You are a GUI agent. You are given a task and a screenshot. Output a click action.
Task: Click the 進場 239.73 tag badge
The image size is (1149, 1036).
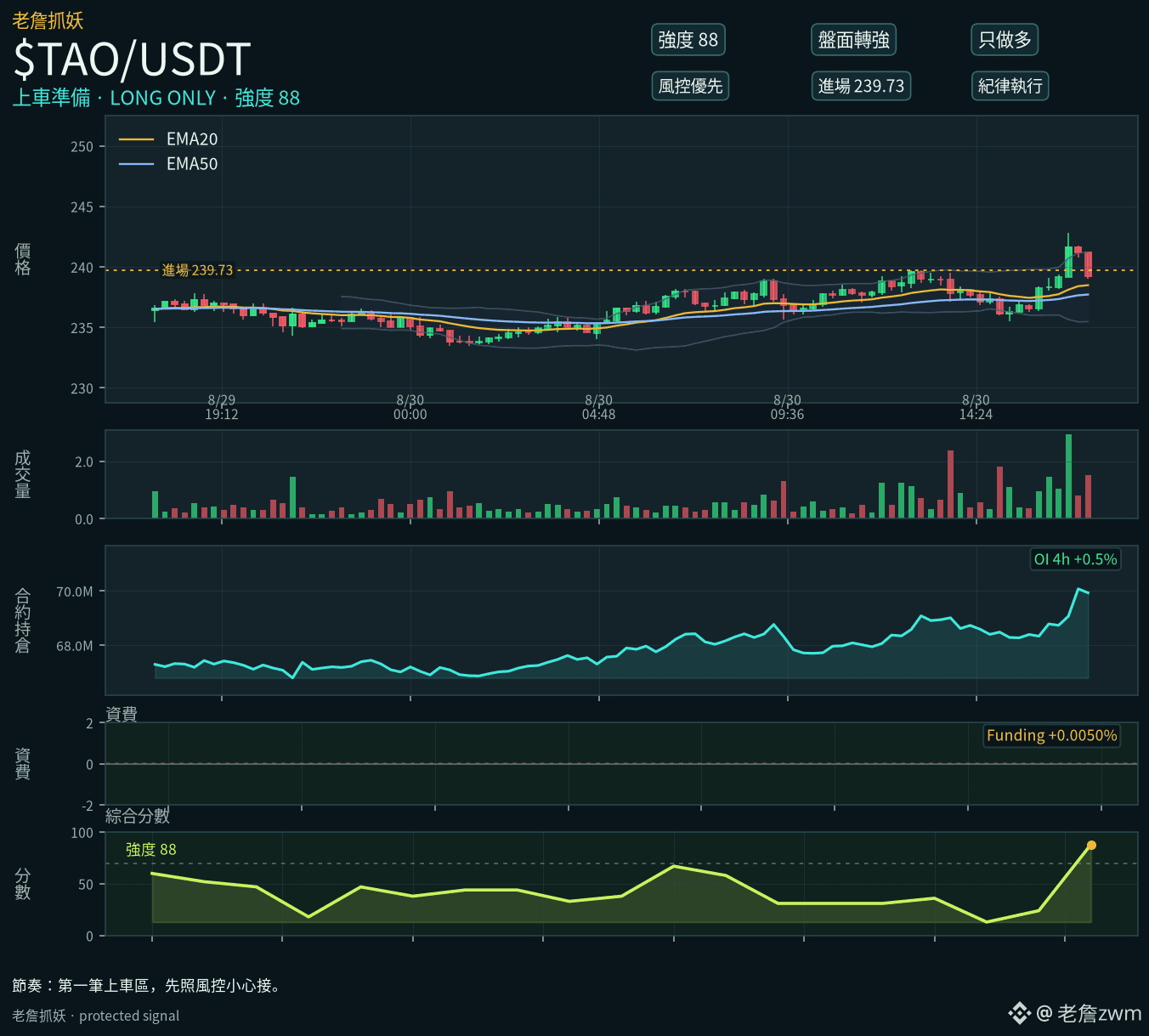coord(861,86)
